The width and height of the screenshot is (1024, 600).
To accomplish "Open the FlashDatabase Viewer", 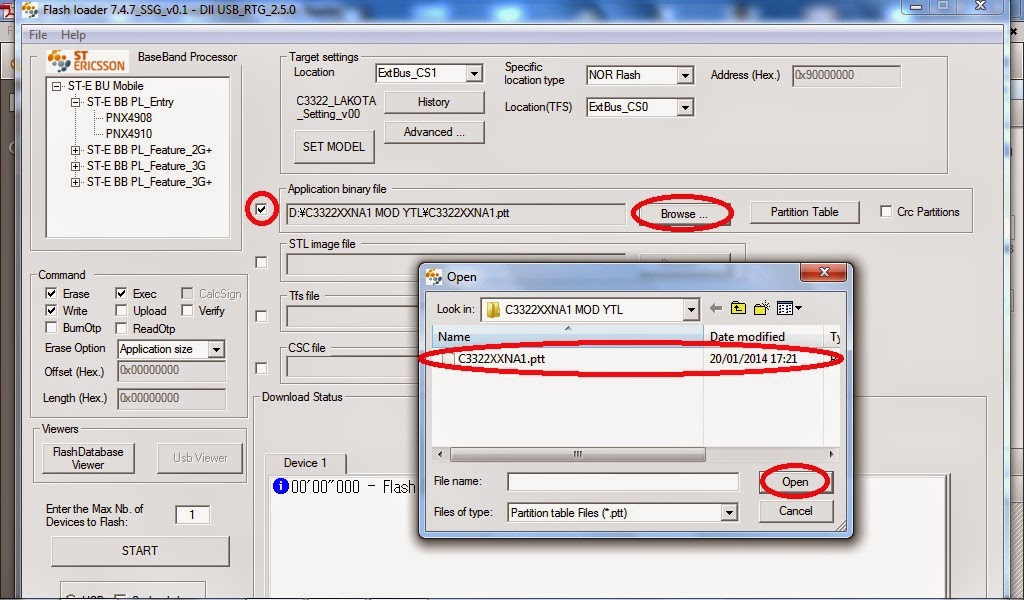I will pos(88,458).
